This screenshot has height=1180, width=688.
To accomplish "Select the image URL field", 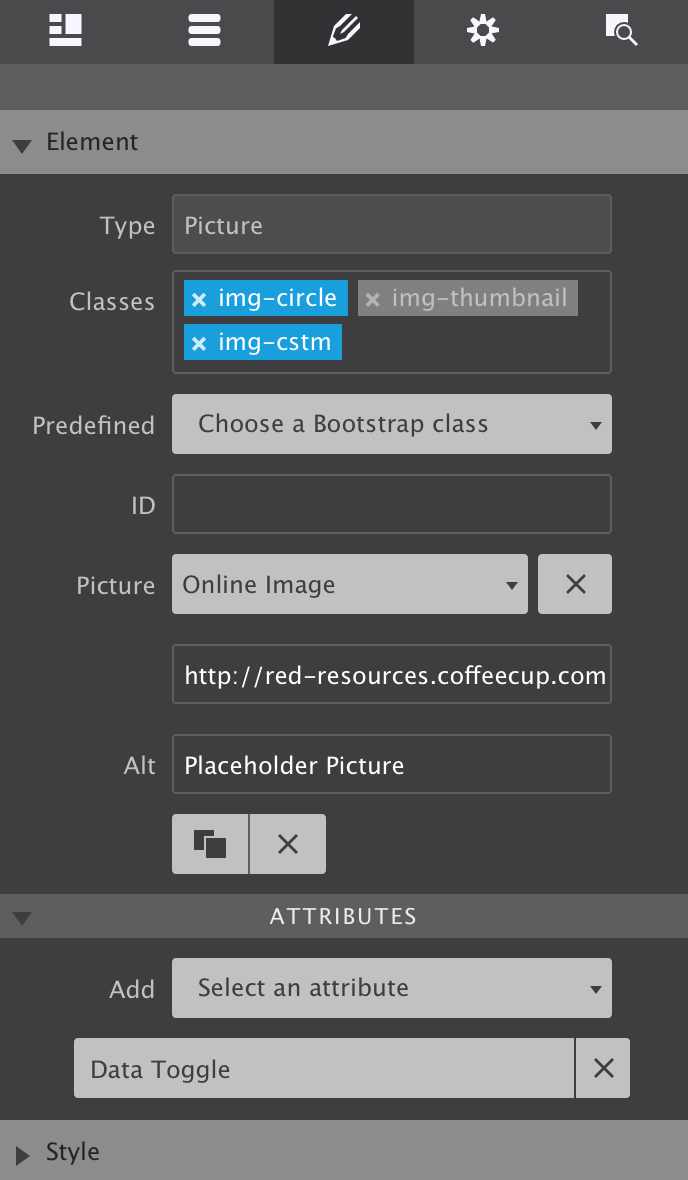I will 391,674.
